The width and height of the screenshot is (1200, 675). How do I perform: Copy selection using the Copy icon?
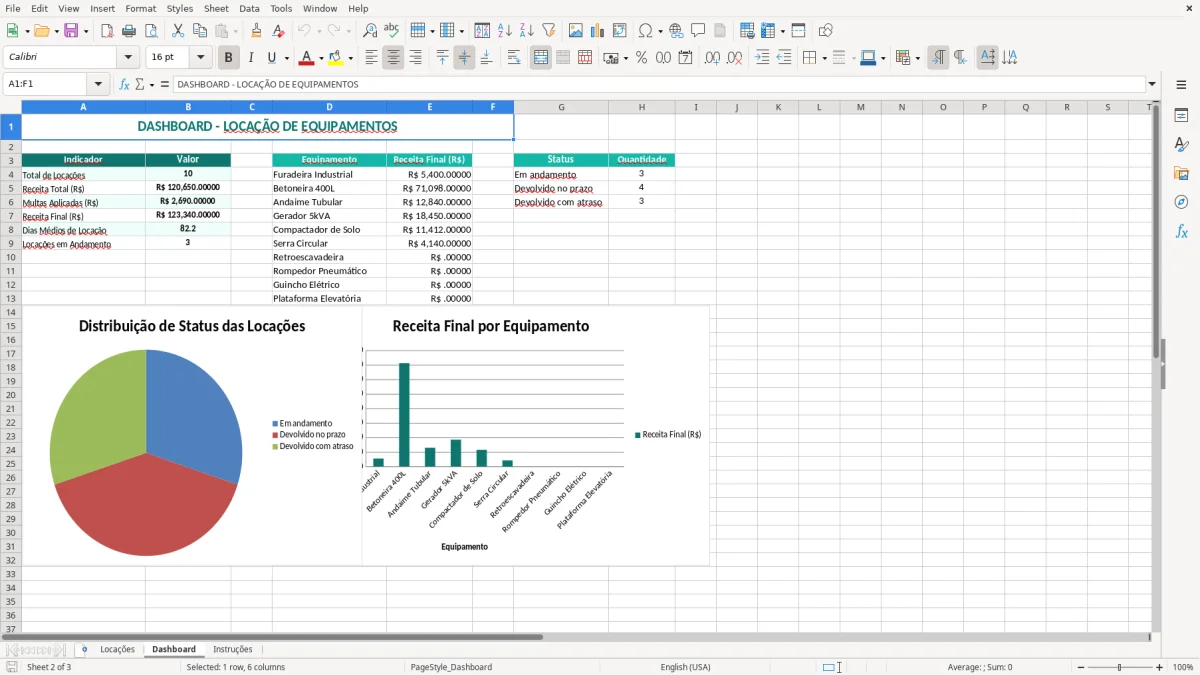point(200,31)
